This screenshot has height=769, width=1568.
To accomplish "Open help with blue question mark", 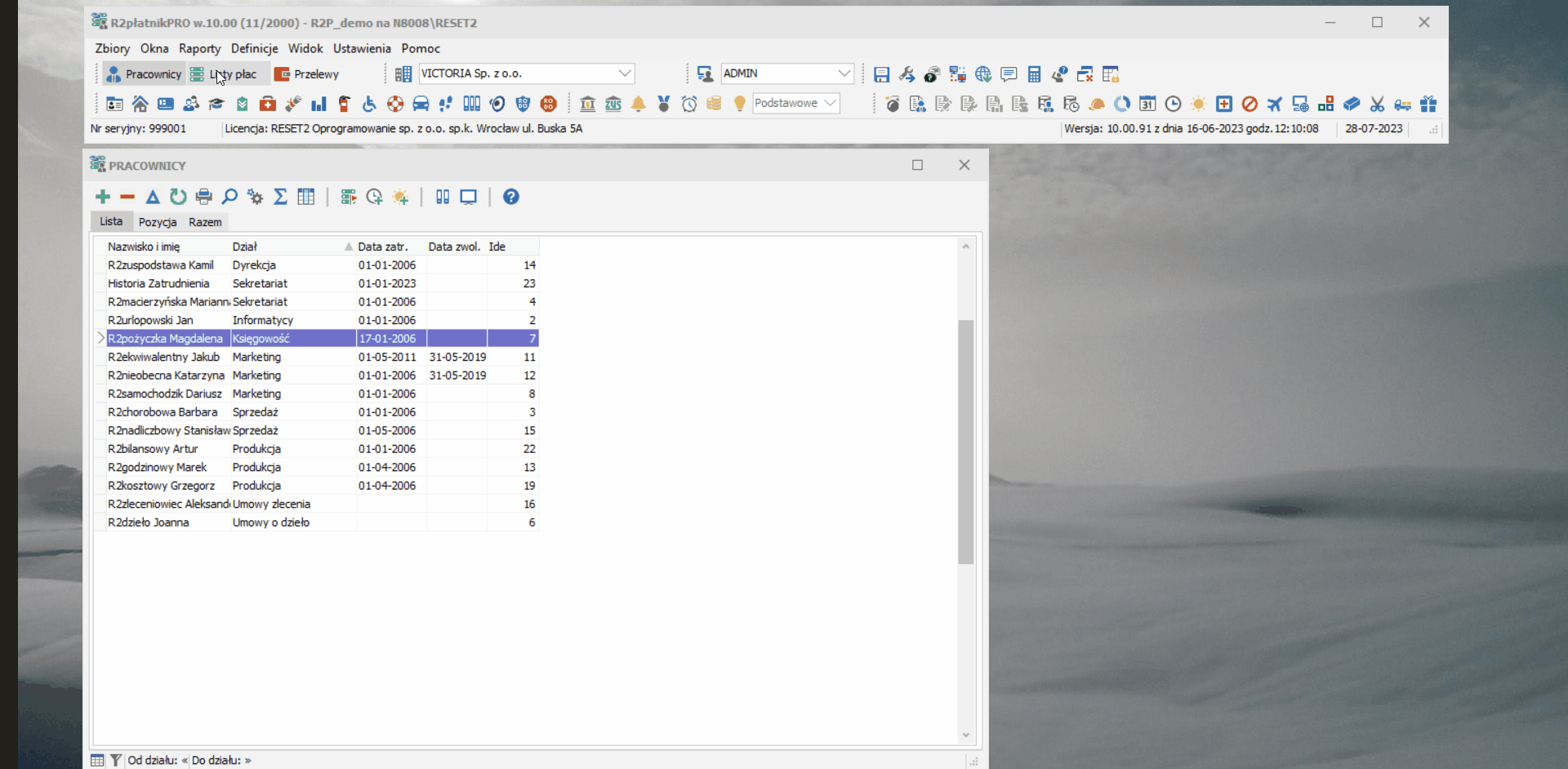I will [511, 197].
